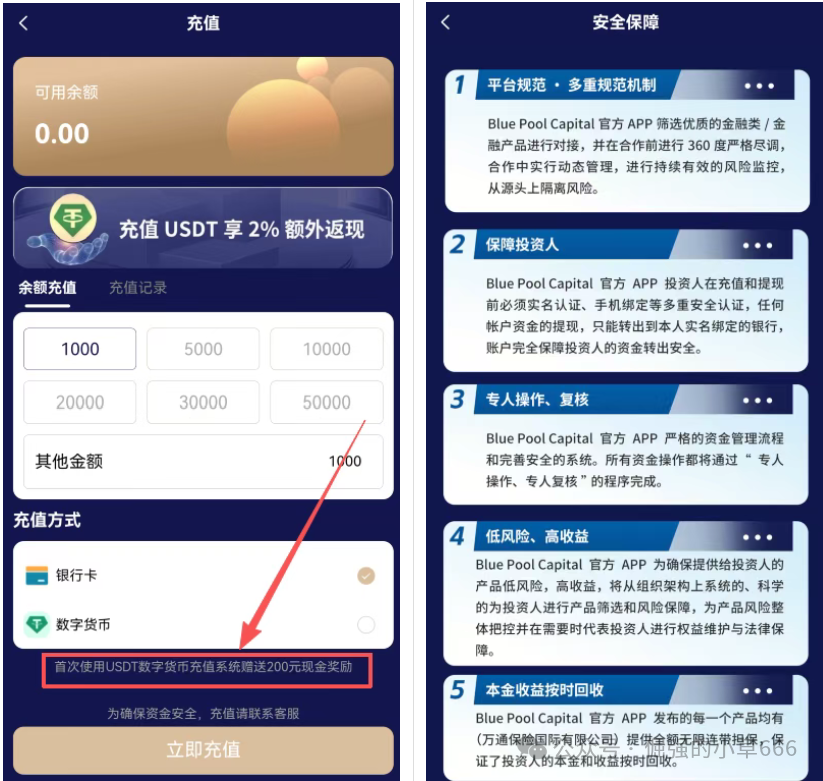This screenshot has height=781, width=823.
Task: Select the 银行卡 payment radio button
Action: pos(366,576)
